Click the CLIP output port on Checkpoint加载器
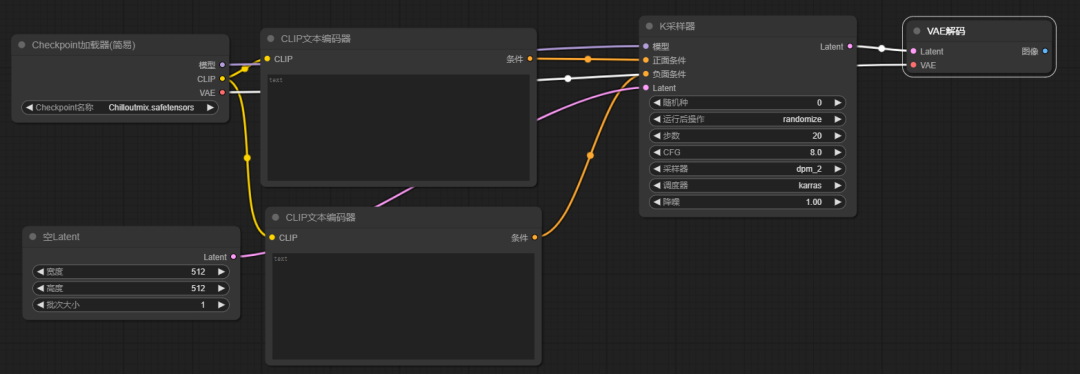 click(x=222, y=79)
